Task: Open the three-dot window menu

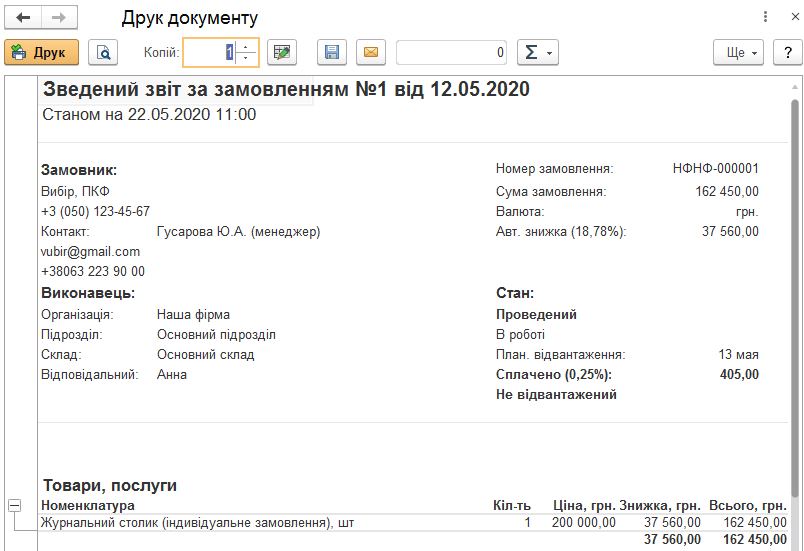Action: coord(765,17)
